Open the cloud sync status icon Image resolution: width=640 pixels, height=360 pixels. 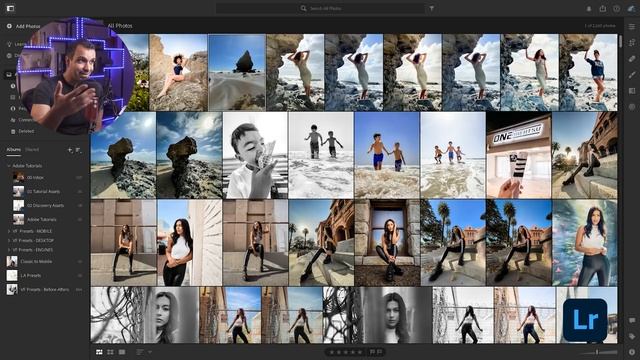[631, 9]
